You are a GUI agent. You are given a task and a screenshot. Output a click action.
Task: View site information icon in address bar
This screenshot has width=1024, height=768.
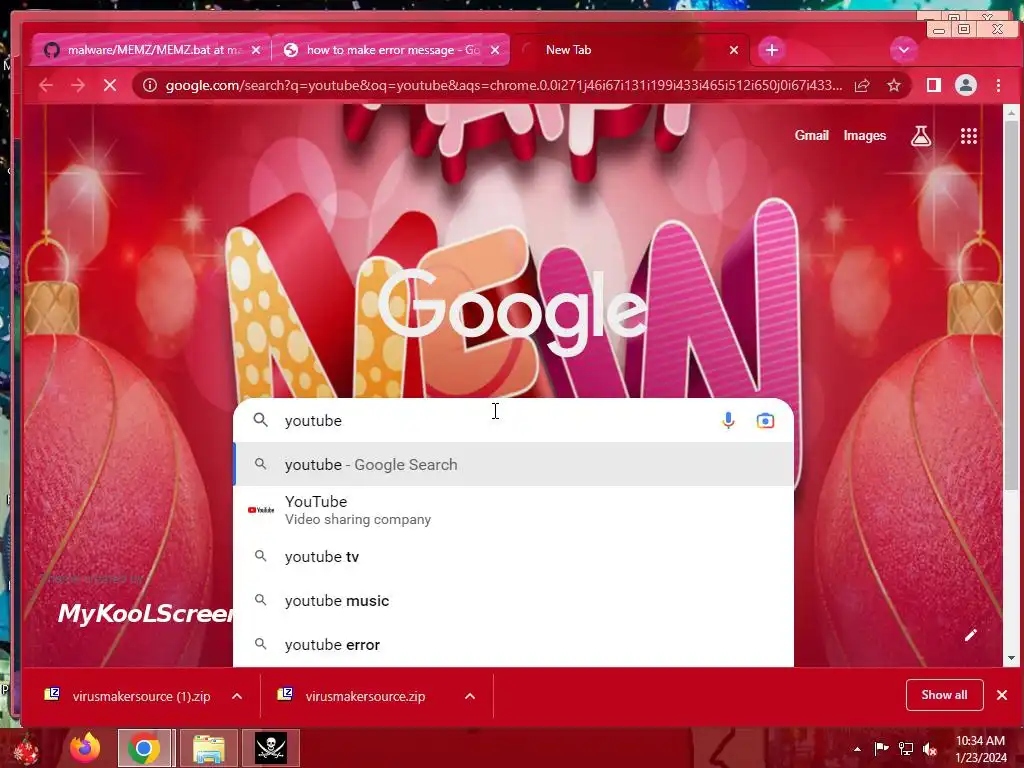pyautogui.click(x=150, y=85)
